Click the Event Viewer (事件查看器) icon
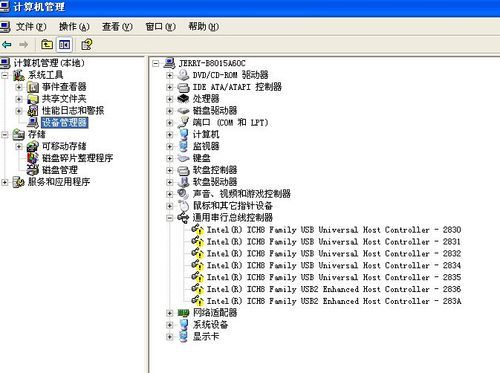500x373 pixels. tap(33, 87)
